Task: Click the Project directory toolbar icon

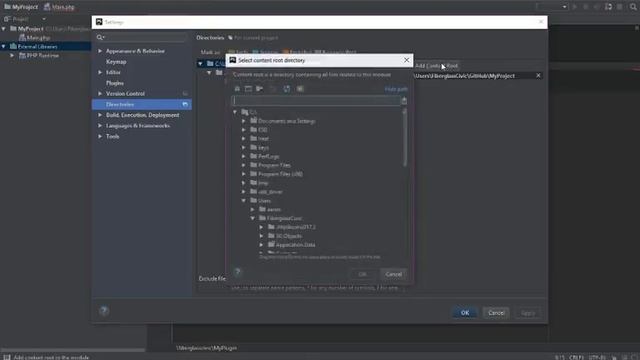Action: tap(260, 89)
